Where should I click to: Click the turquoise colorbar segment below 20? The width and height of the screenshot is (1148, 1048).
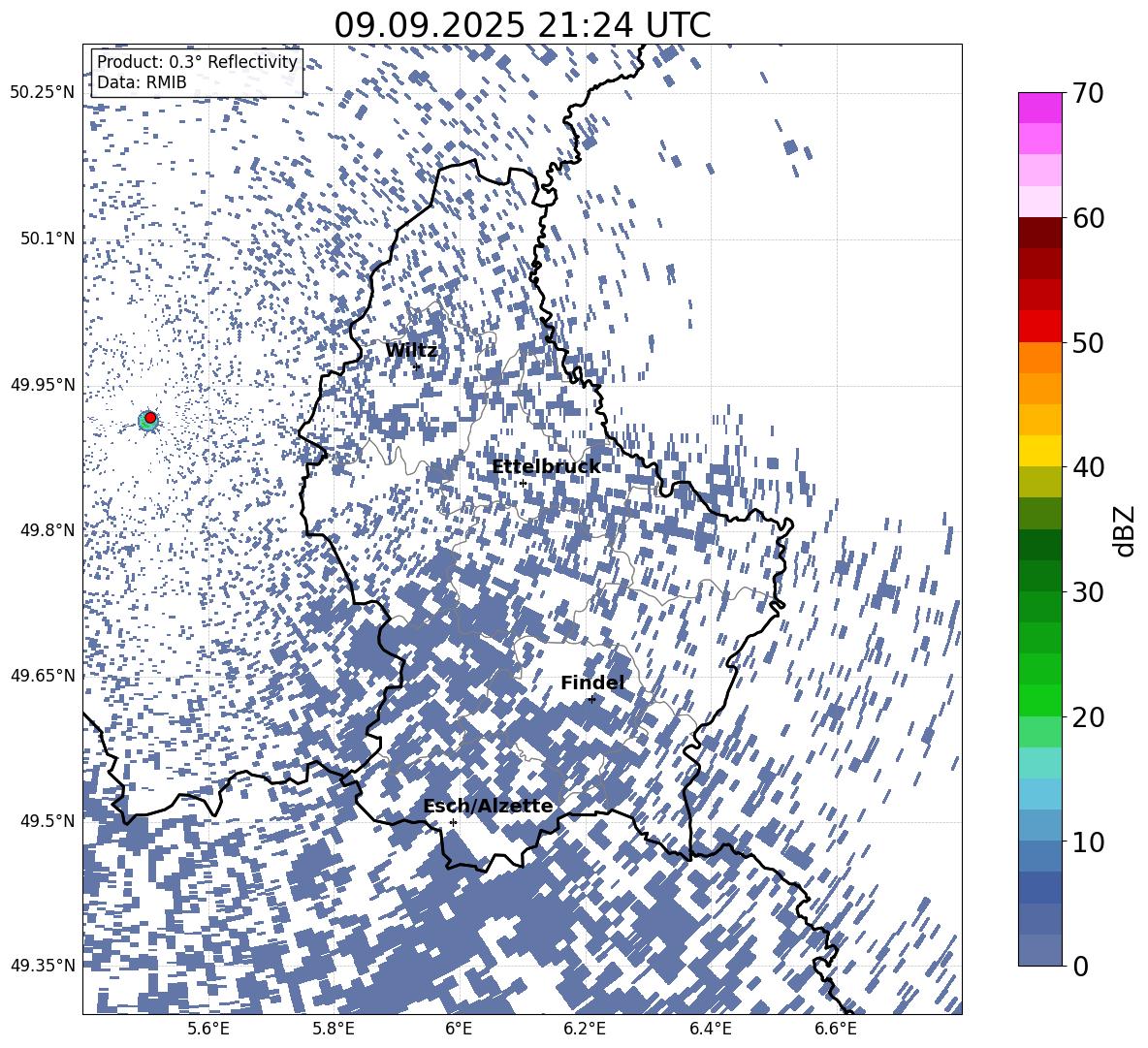tap(1039, 763)
